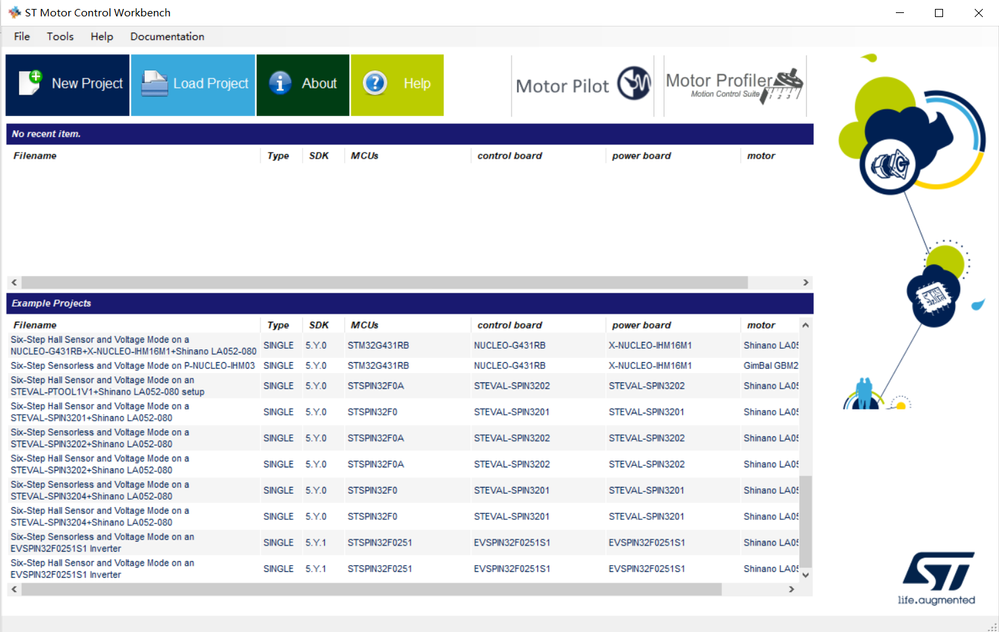Click the No recent item header bar
This screenshot has width=999, height=632.
click(410, 134)
